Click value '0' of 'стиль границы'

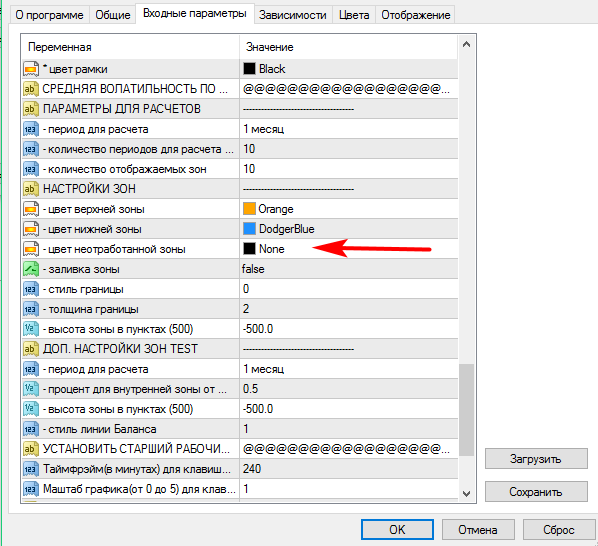(x=246, y=289)
